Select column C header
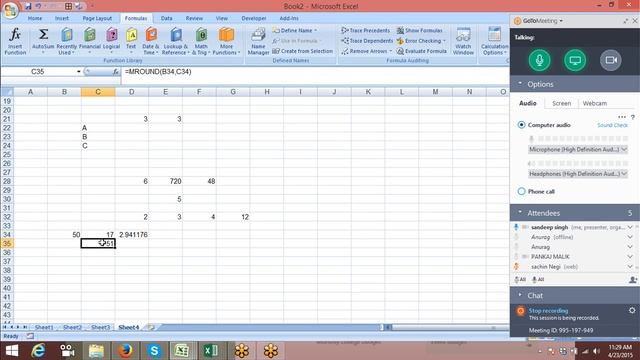The width and height of the screenshot is (640, 360). tap(98, 92)
